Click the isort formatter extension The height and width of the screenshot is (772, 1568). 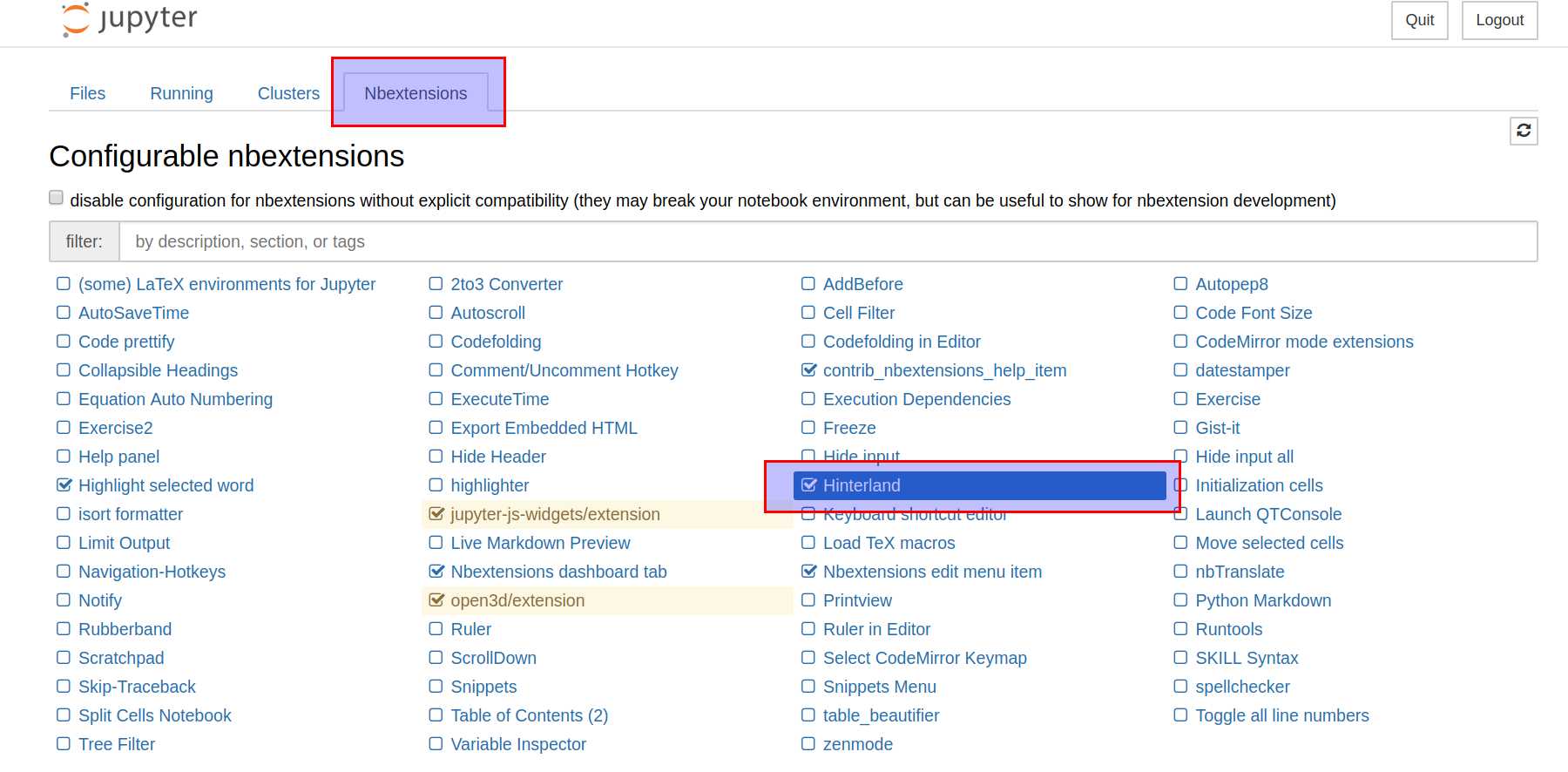(131, 514)
